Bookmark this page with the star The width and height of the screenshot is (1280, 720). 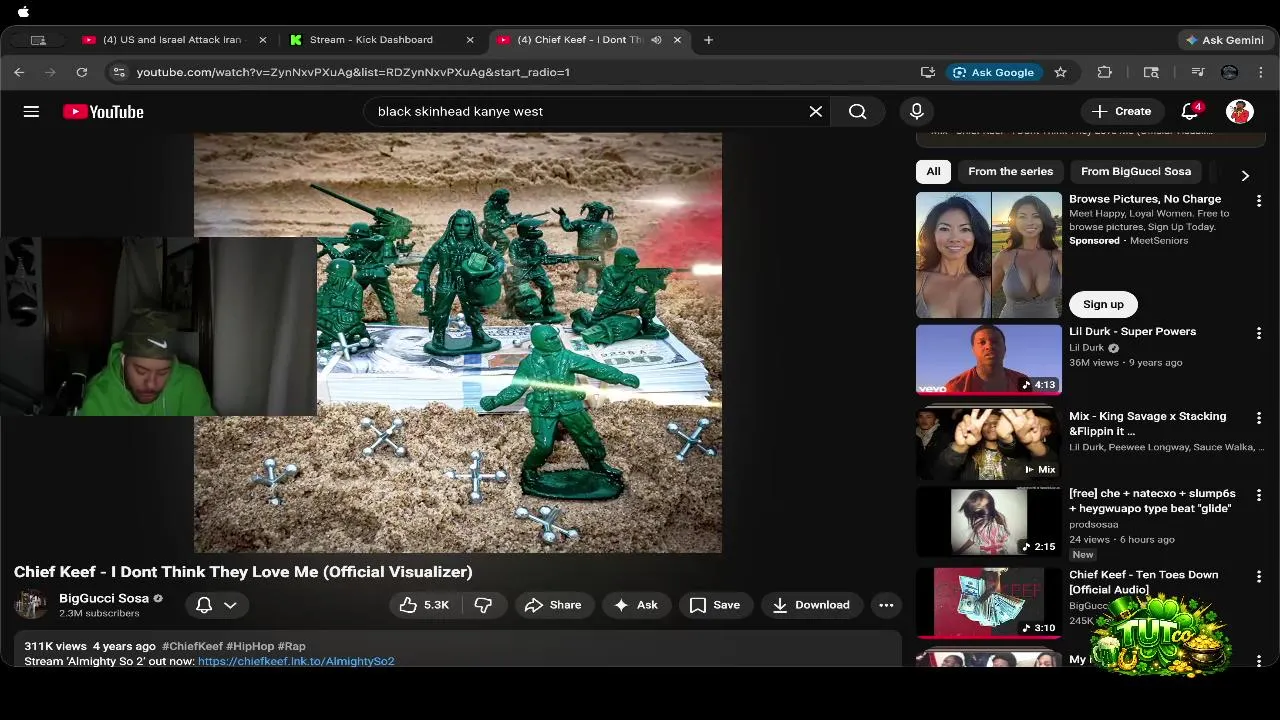(1060, 72)
